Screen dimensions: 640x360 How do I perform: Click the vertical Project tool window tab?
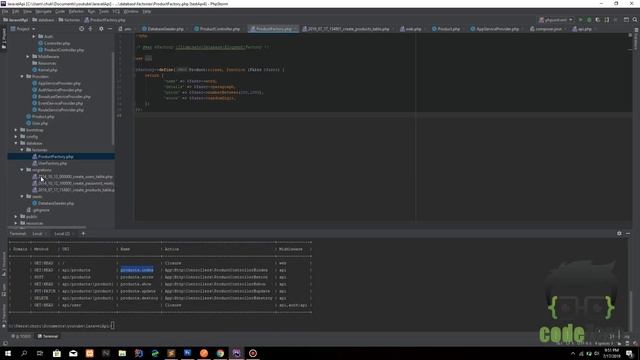tap(4, 38)
